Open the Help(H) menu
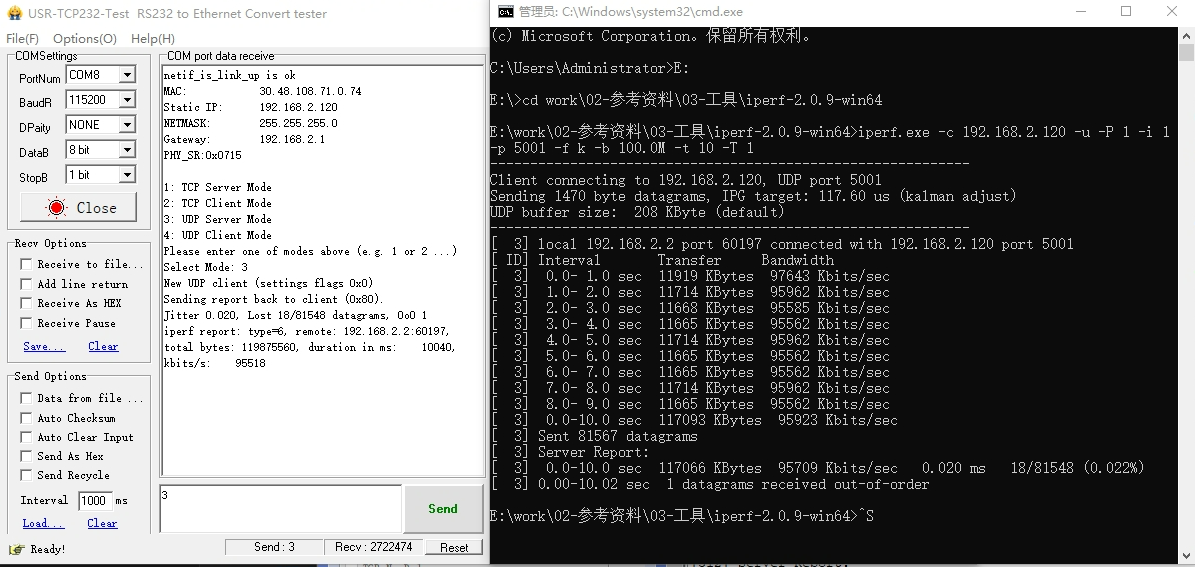This screenshot has width=1195, height=567. (152, 38)
